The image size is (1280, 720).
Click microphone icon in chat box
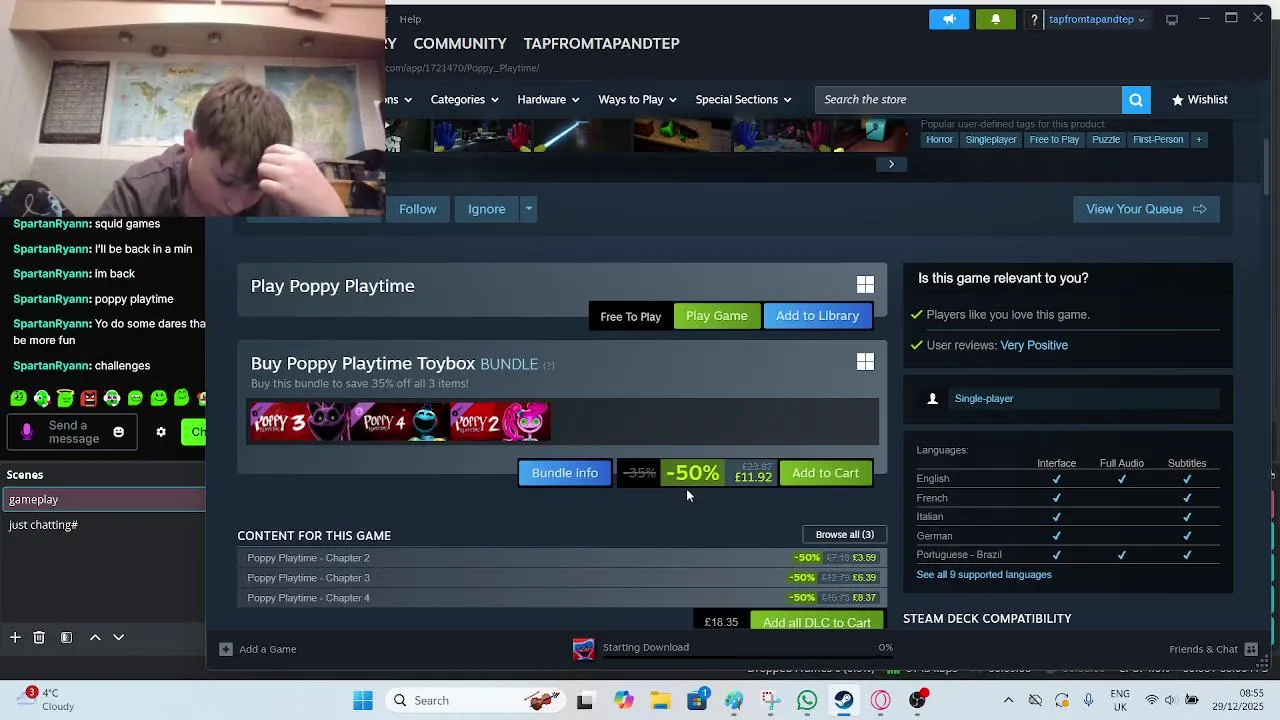27,432
